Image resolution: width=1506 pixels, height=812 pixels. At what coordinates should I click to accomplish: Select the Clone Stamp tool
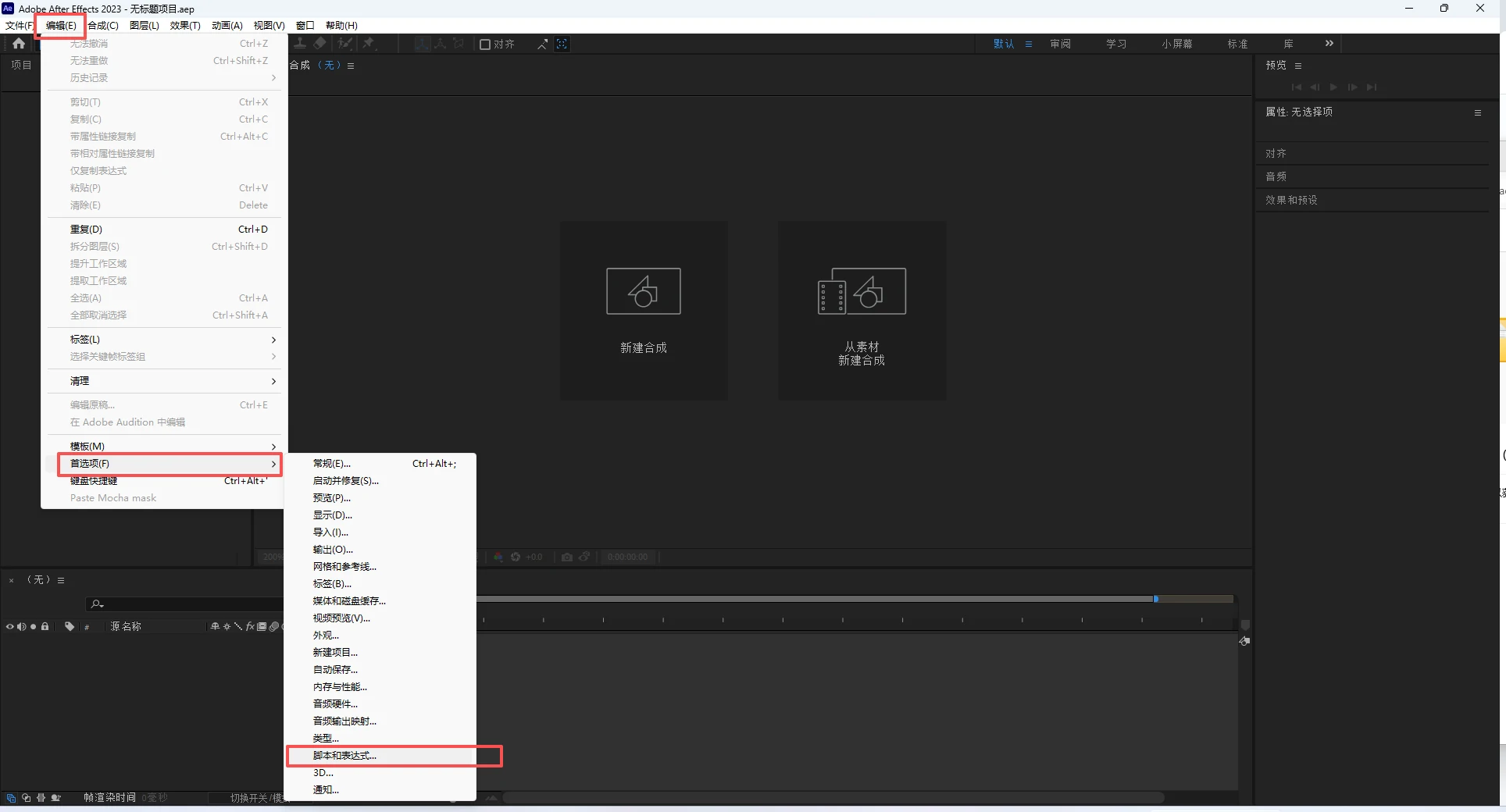pos(301,45)
